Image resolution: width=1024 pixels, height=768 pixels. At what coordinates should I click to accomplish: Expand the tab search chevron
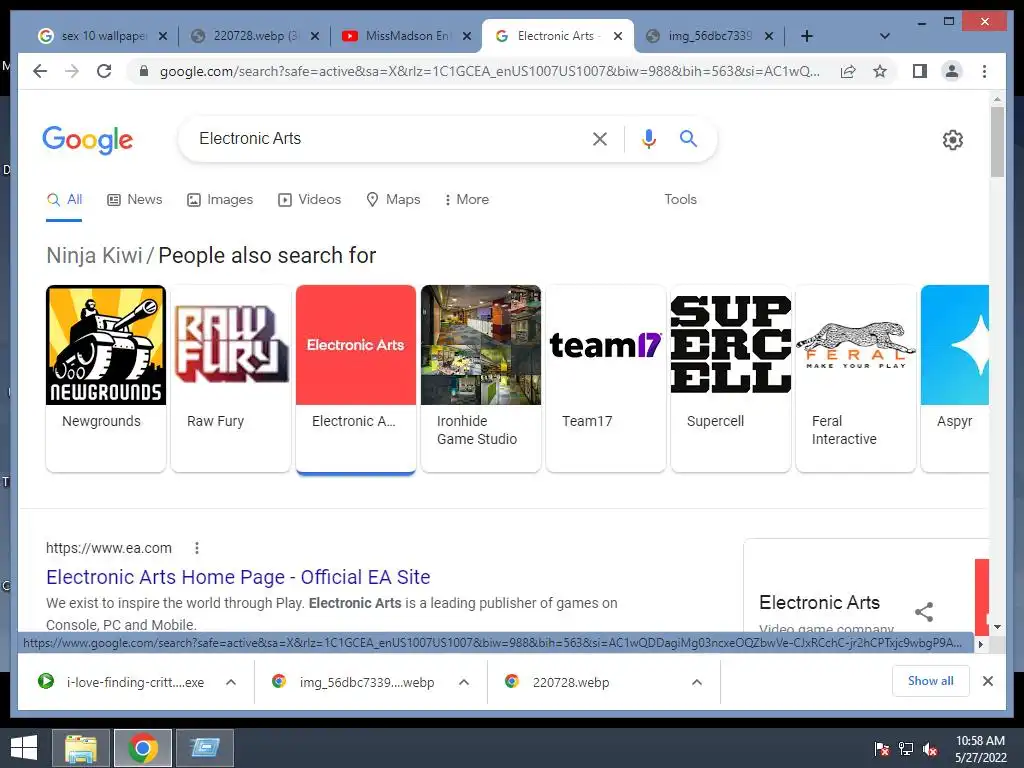(884, 36)
